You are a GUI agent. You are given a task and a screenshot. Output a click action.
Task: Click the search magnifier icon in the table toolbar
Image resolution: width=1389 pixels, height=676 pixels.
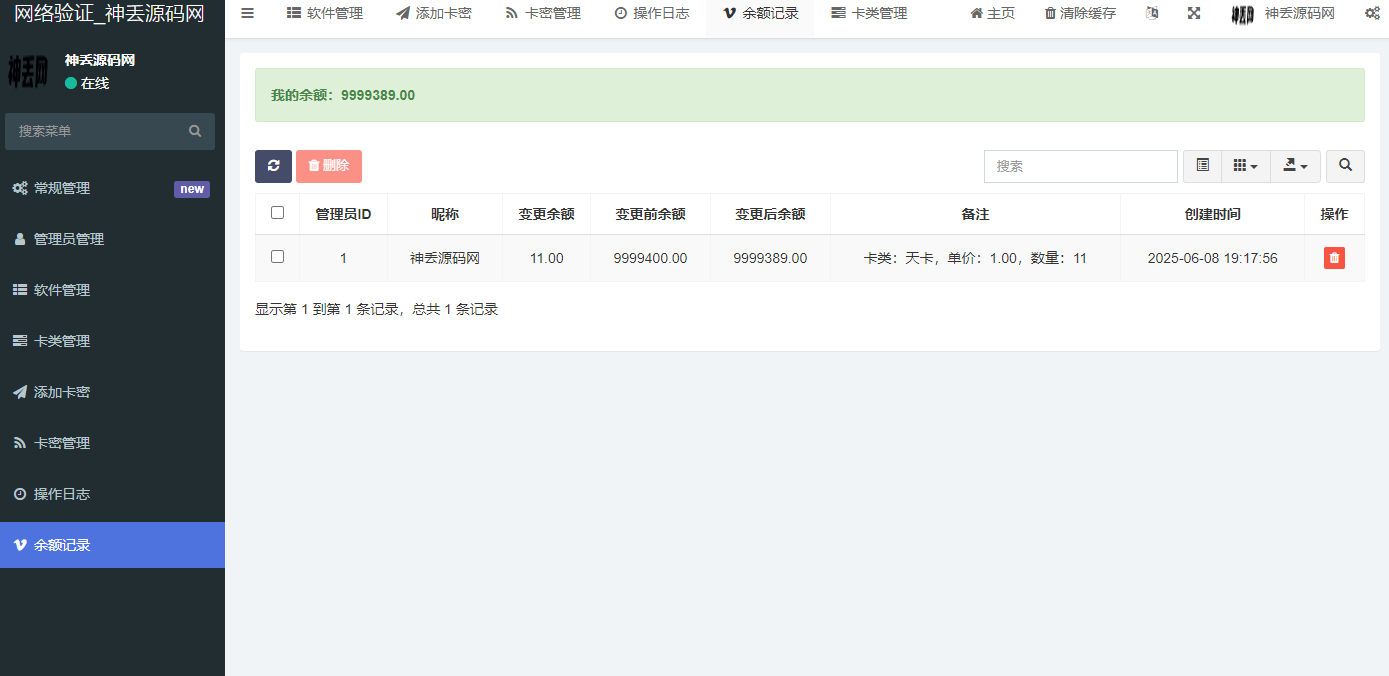tap(1345, 166)
